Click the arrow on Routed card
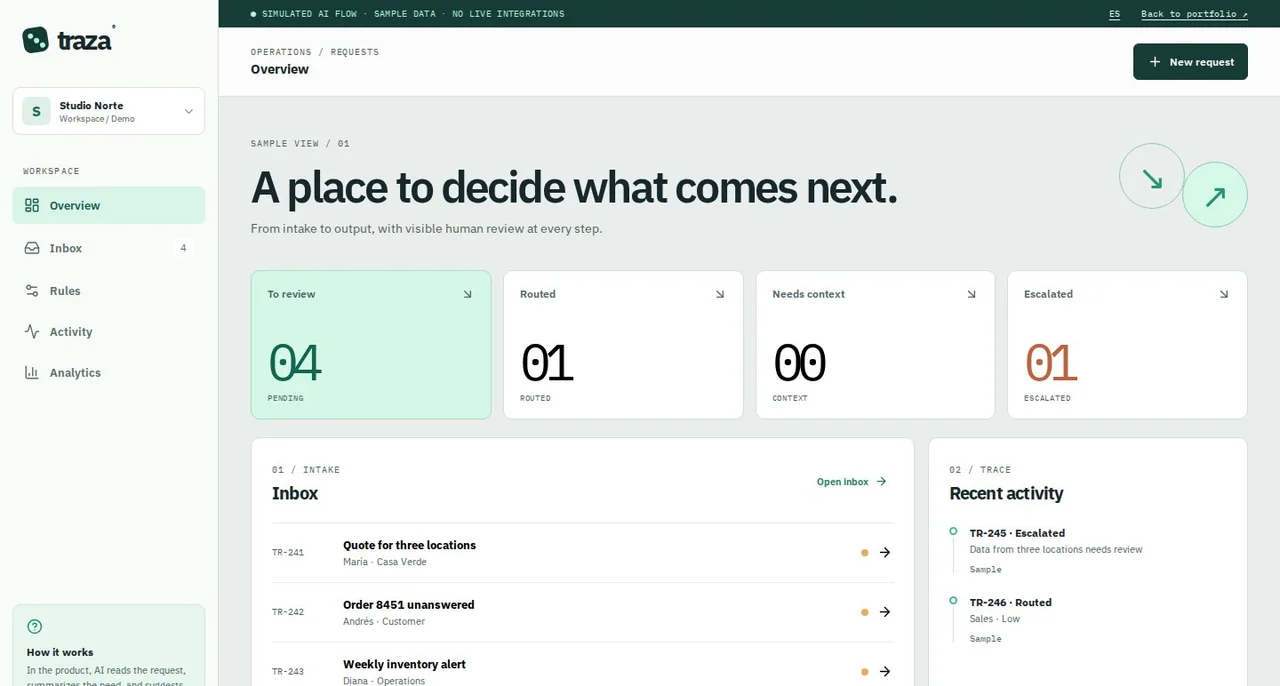The height and width of the screenshot is (686, 1280). click(720, 294)
